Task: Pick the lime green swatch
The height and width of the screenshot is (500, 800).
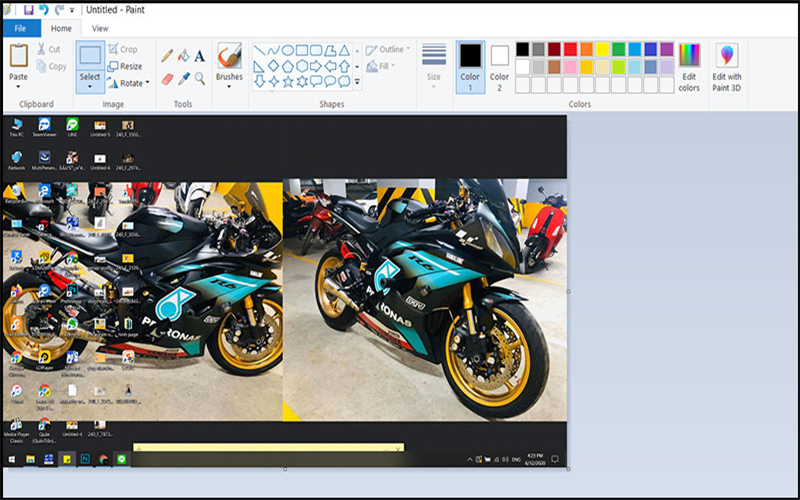Action: click(618, 67)
